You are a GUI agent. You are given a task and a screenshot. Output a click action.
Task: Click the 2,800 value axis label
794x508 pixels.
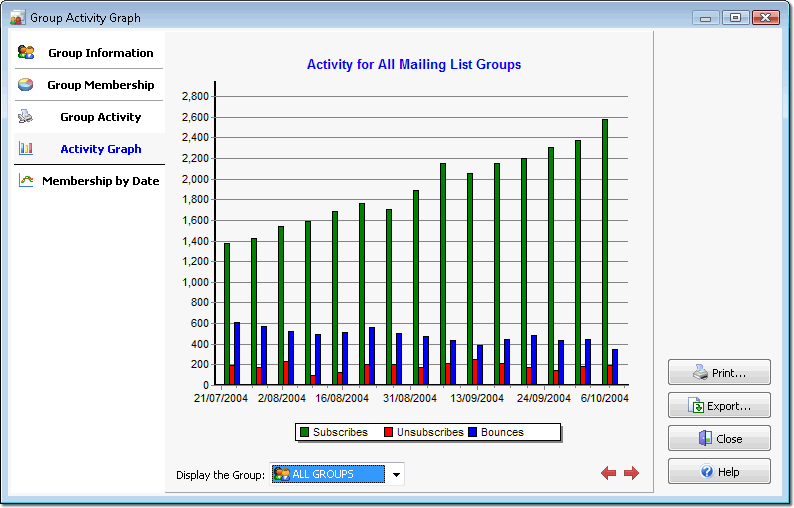[x=195, y=96]
